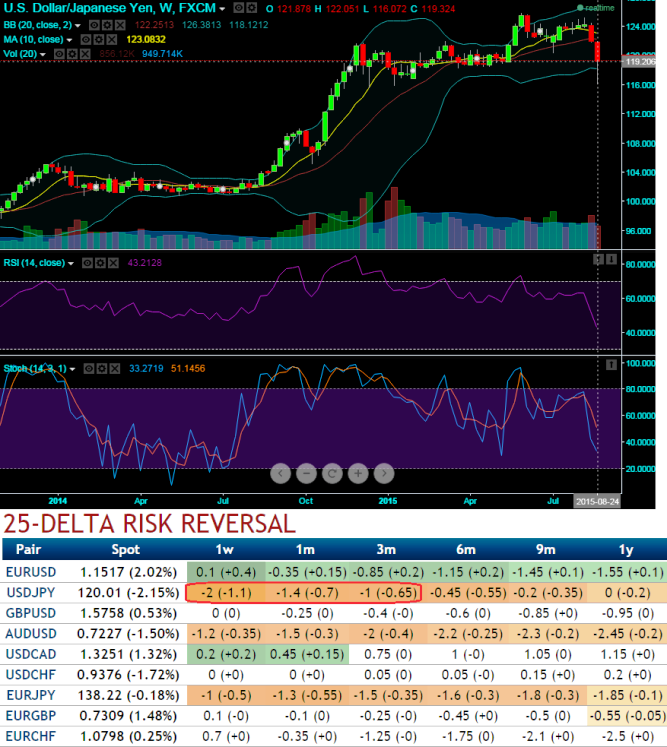Click the chart scroll-right arrow button
667x747 pixels.
pos(384,474)
